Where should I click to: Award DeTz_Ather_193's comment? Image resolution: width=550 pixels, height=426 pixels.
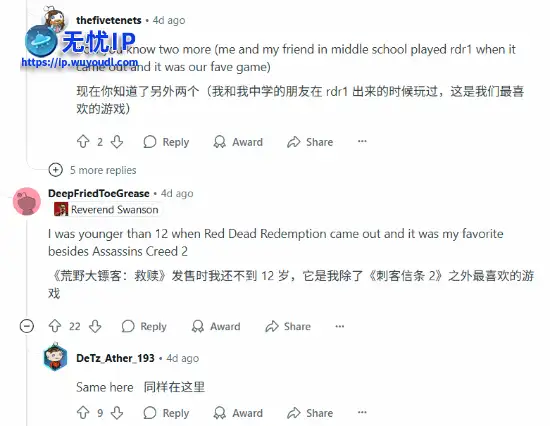[238, 413]
